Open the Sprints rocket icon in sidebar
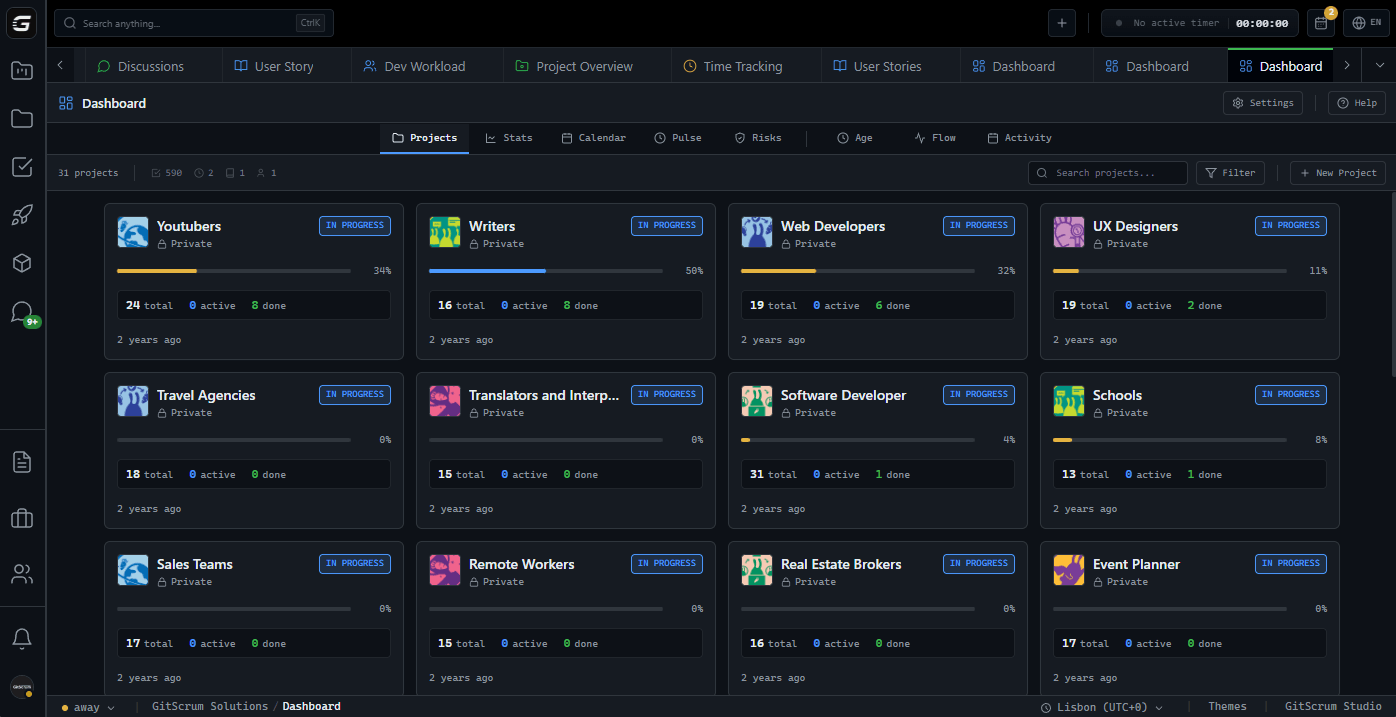The image size is (1396, 717). (x=22, y=215)
